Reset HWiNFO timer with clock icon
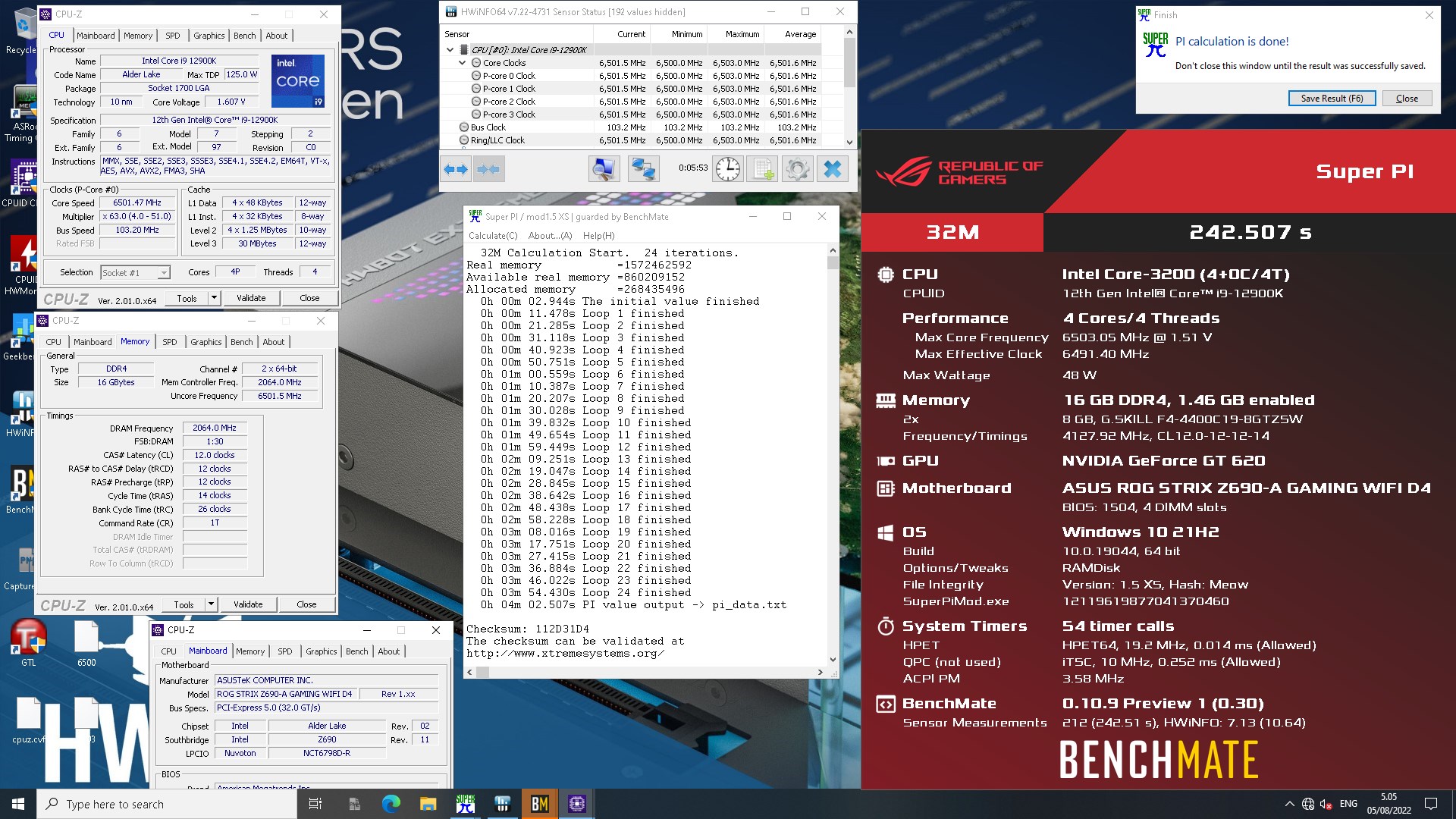 (x=728, y=169)
